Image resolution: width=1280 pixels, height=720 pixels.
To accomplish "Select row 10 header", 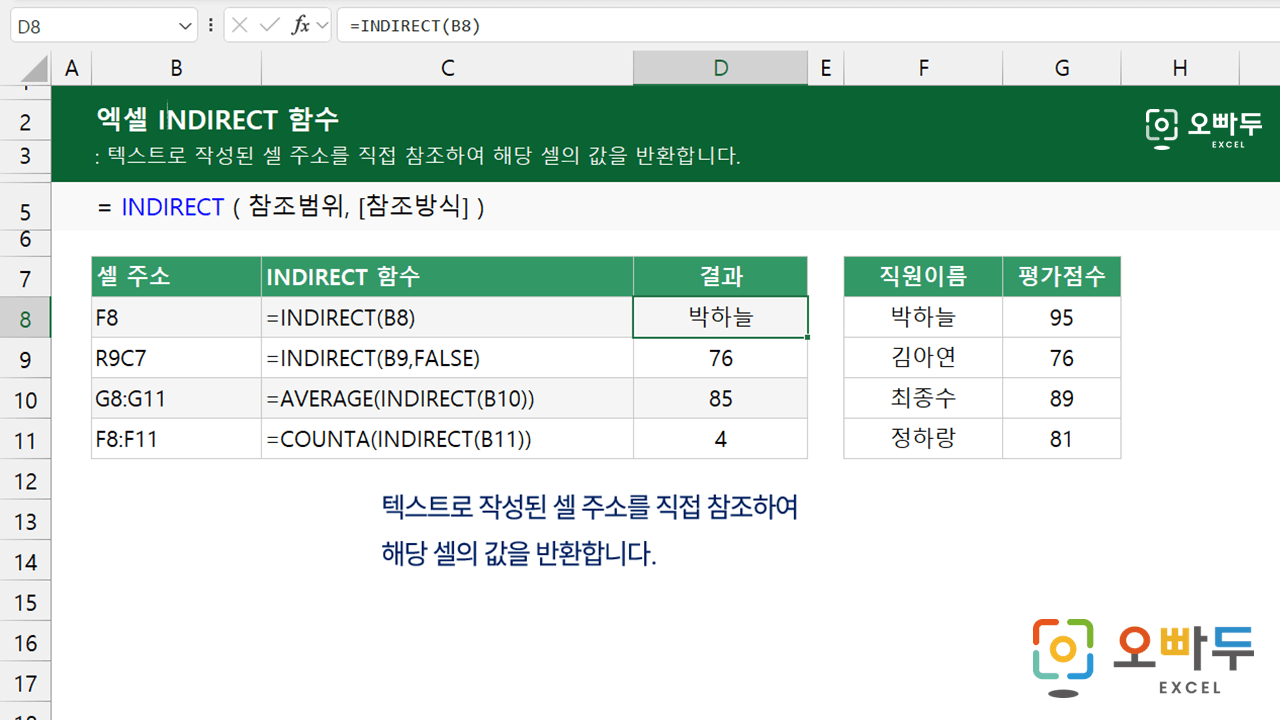I will tap(25, 400).
